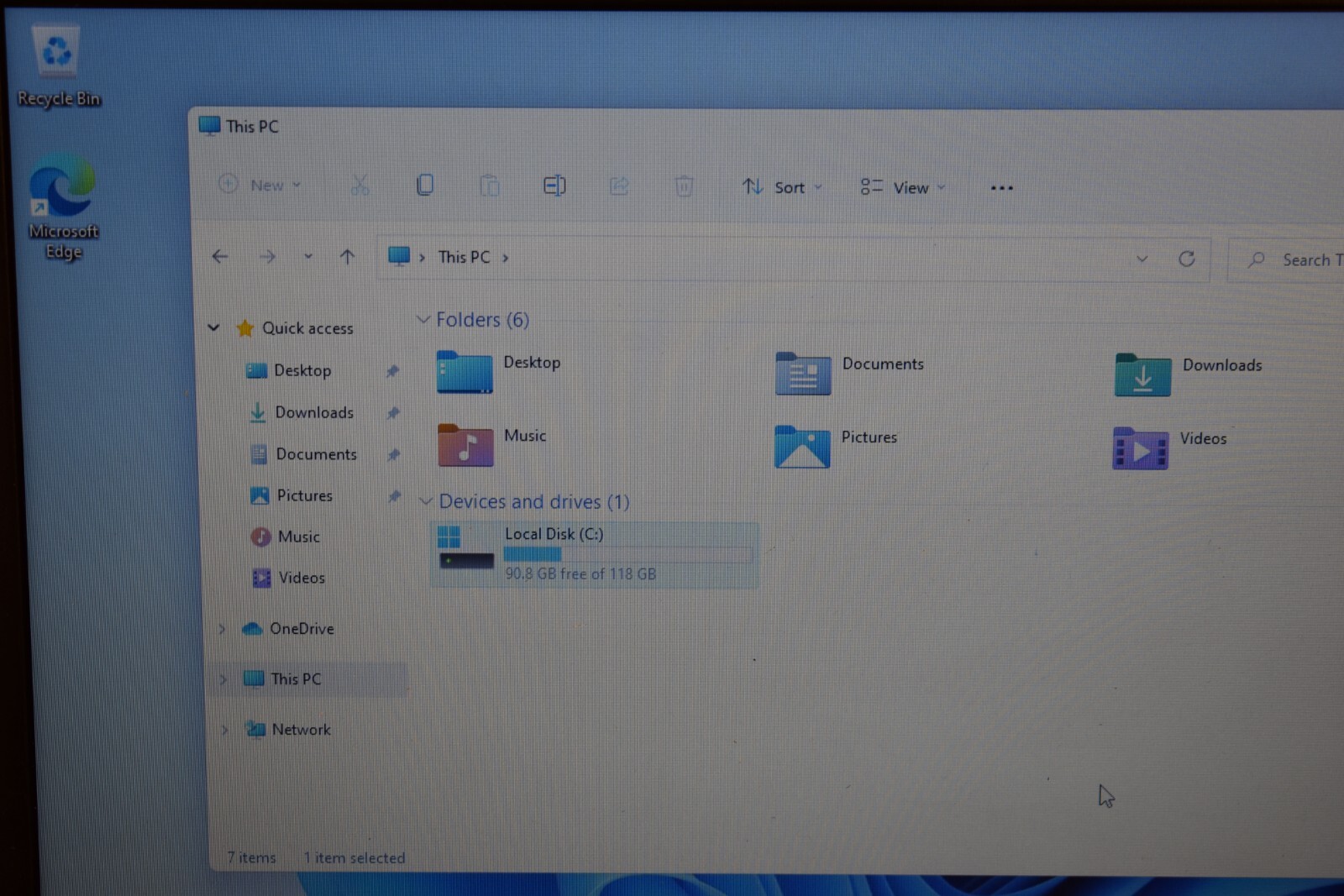Open the Sort dropdown menu

pos(782,187)
